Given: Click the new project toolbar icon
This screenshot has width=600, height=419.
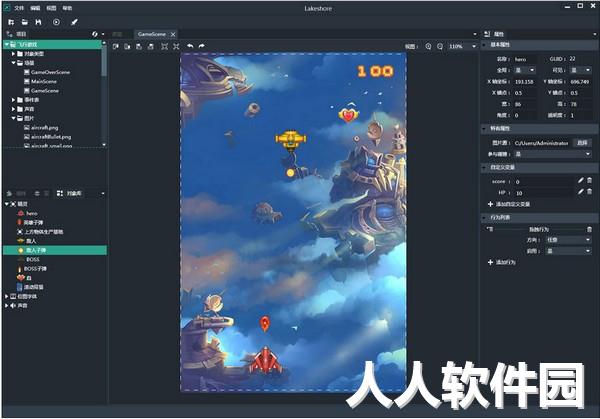Looking at the screenshot, I should (x=11, y=22).
